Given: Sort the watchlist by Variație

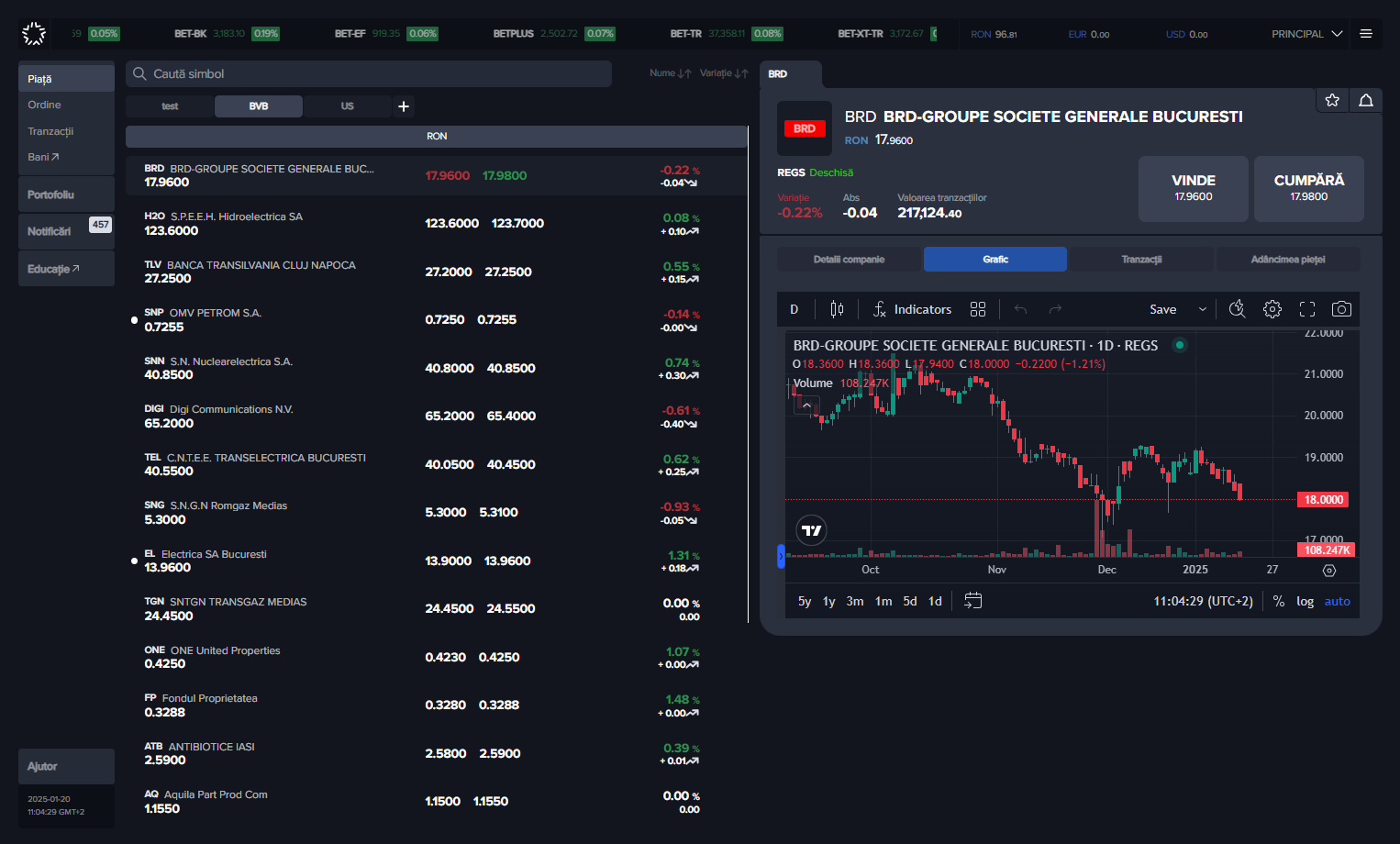Looking at the screenshot, I should point(724,73).
